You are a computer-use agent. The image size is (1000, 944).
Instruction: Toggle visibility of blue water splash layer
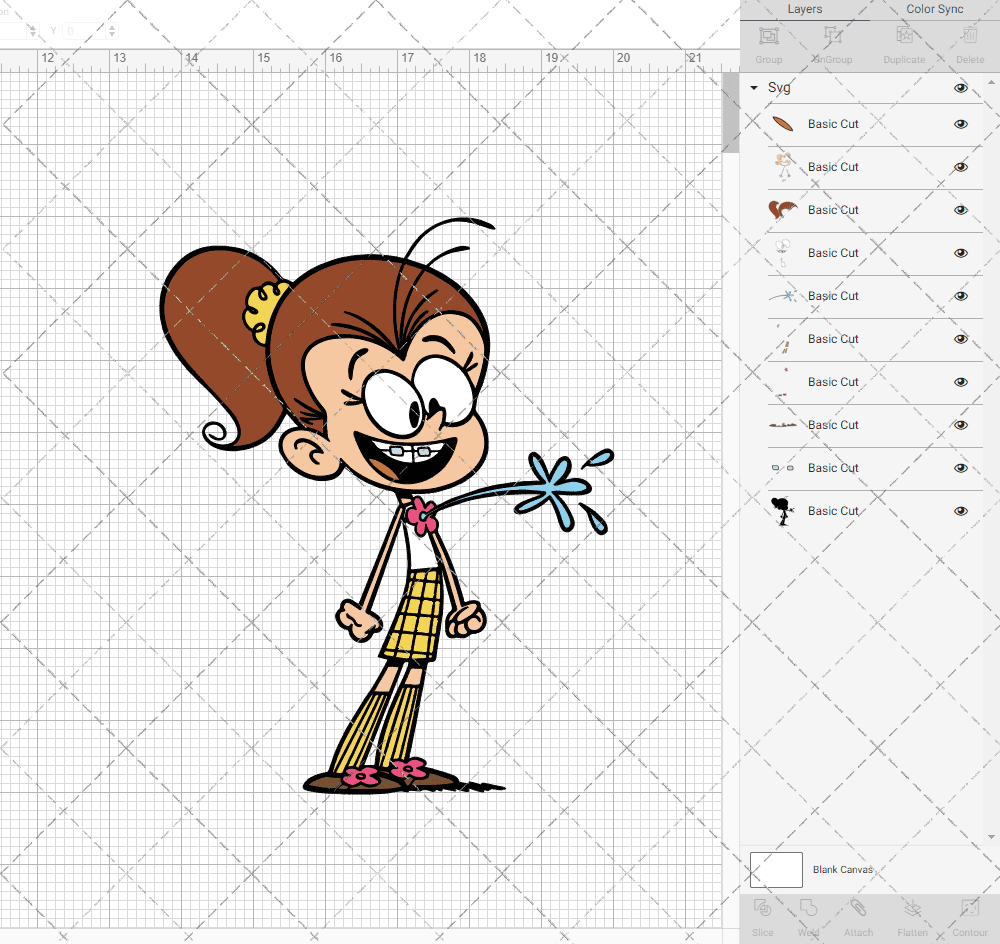[x=961, y=296]
